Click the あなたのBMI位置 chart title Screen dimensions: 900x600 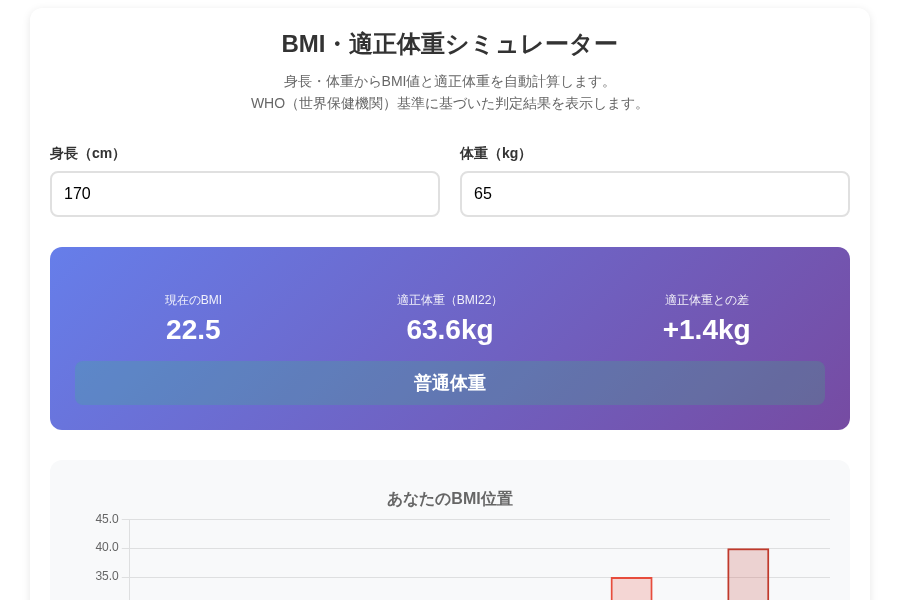(449, 499)
